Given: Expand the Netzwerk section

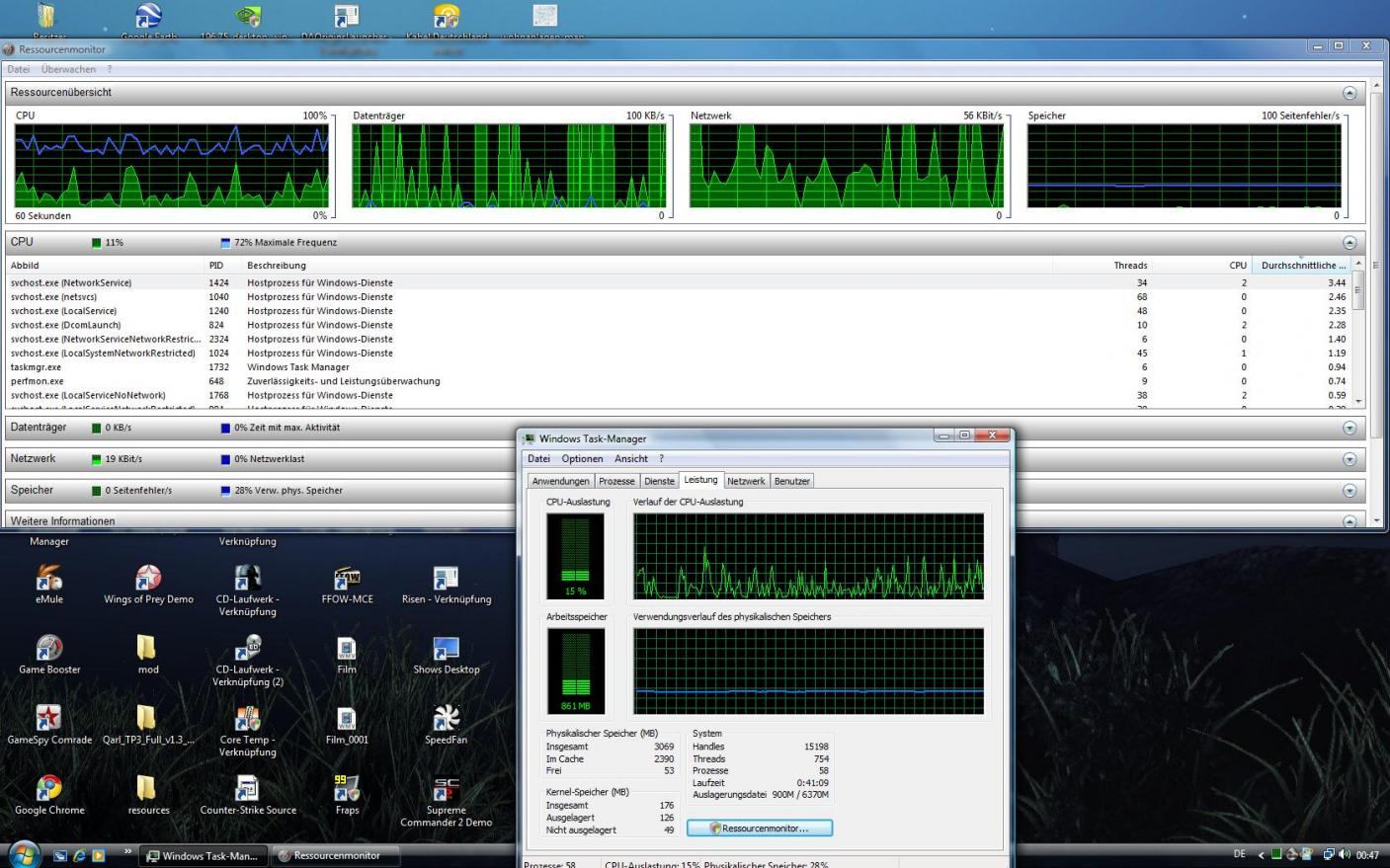Looking at the screenshot, I should point(1349,460).
